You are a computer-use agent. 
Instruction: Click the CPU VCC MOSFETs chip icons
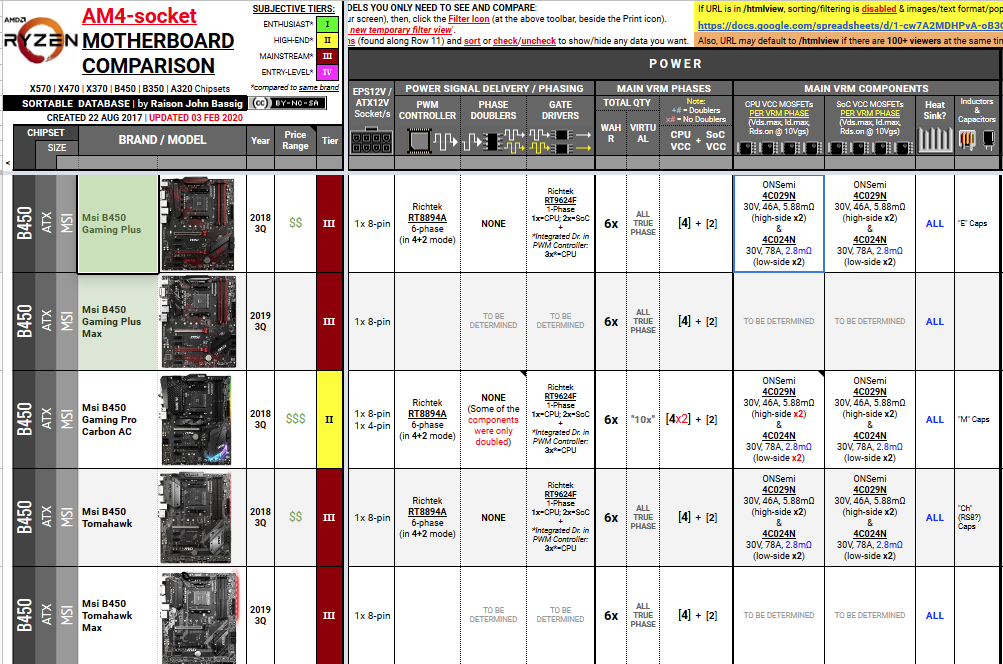(778, 148)
